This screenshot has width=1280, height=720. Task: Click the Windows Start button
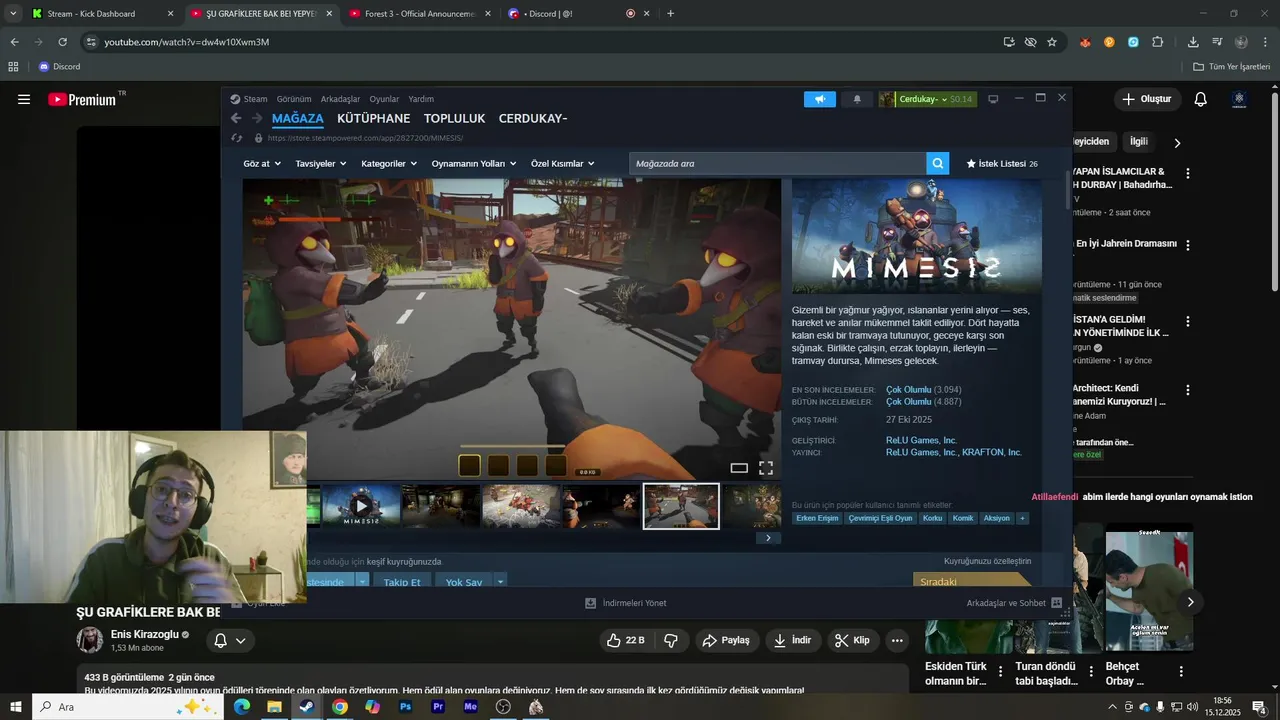15,707
